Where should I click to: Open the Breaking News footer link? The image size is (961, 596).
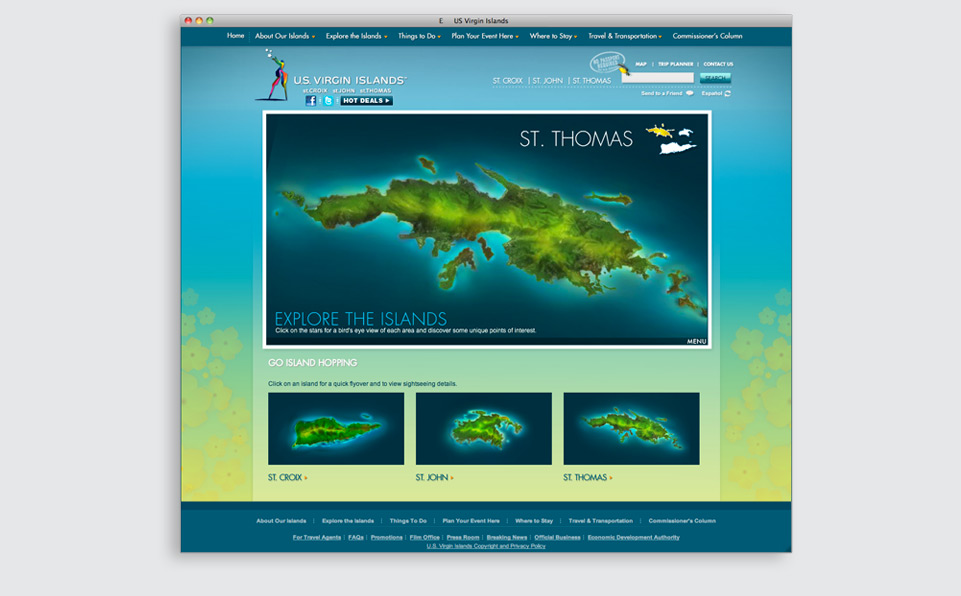[x=506, y=537]
